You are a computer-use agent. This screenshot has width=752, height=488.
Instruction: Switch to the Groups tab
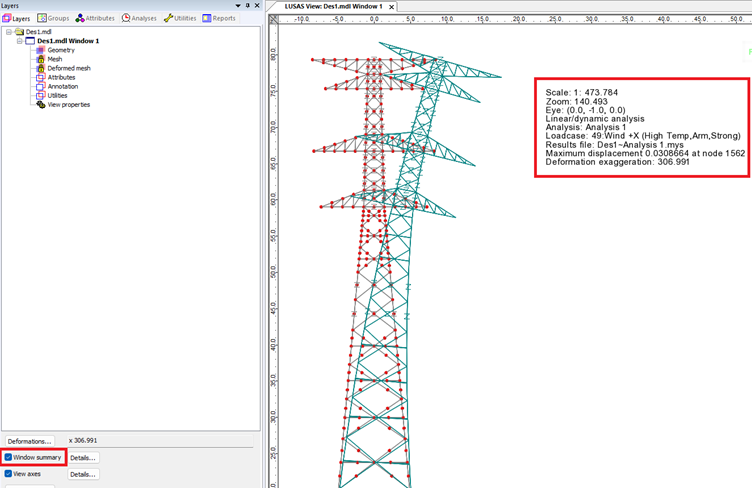pyautogui.click(x=54, y=18)
